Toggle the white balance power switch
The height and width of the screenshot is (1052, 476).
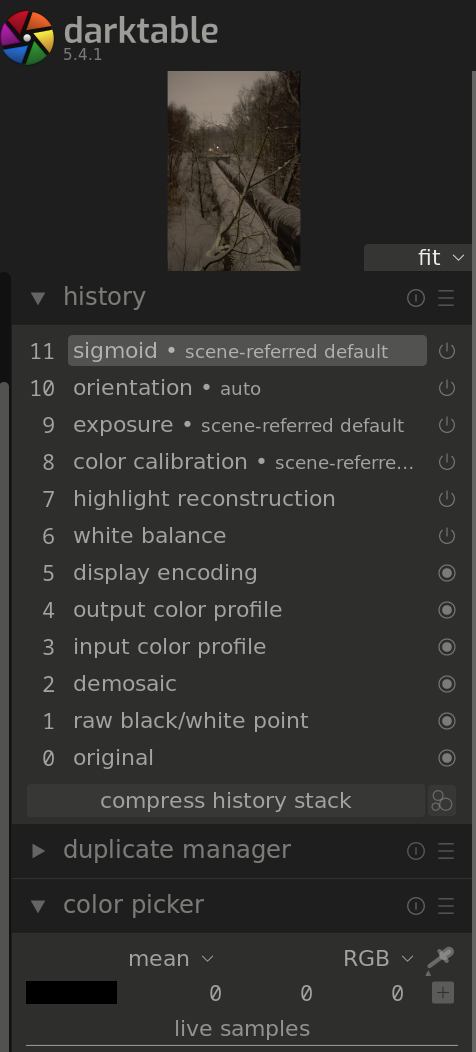[446, 535]
